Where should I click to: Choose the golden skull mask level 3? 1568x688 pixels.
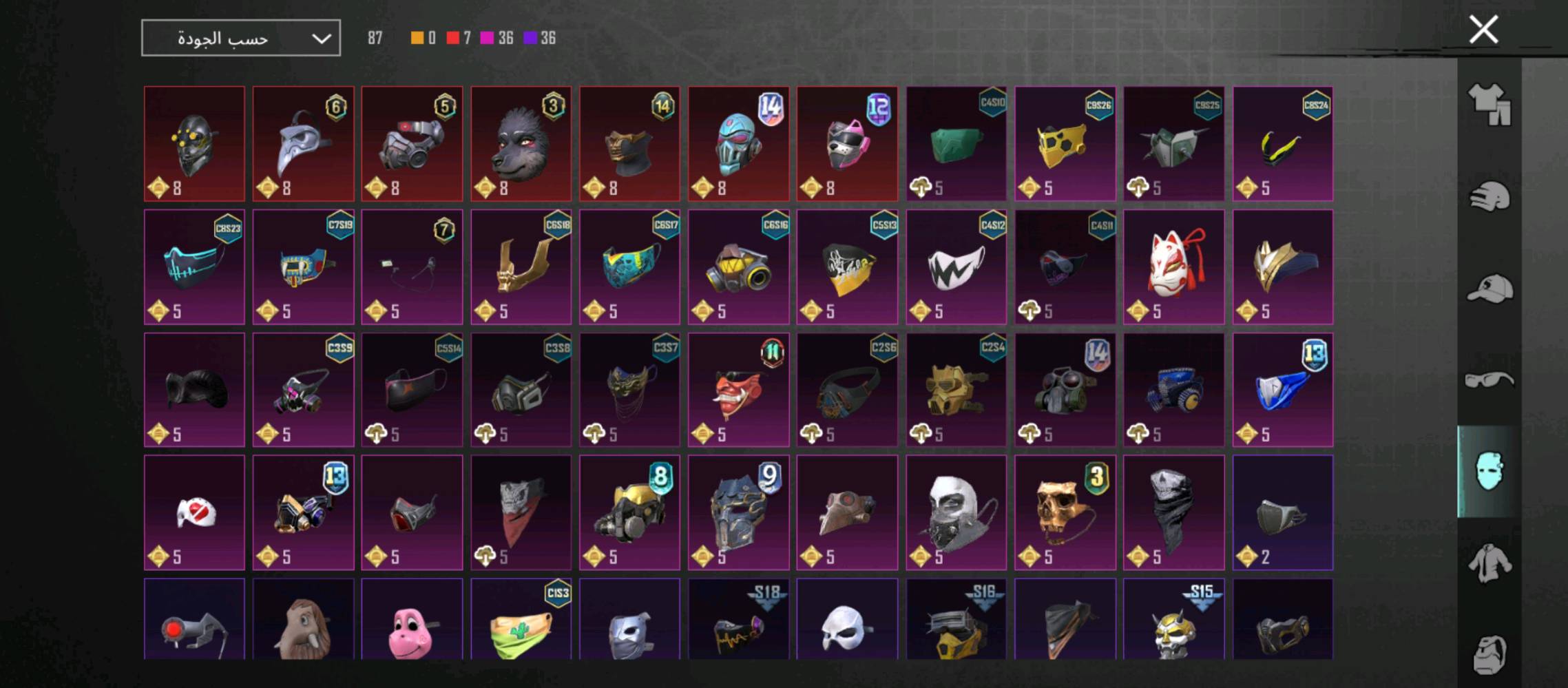pos(1065,512)
